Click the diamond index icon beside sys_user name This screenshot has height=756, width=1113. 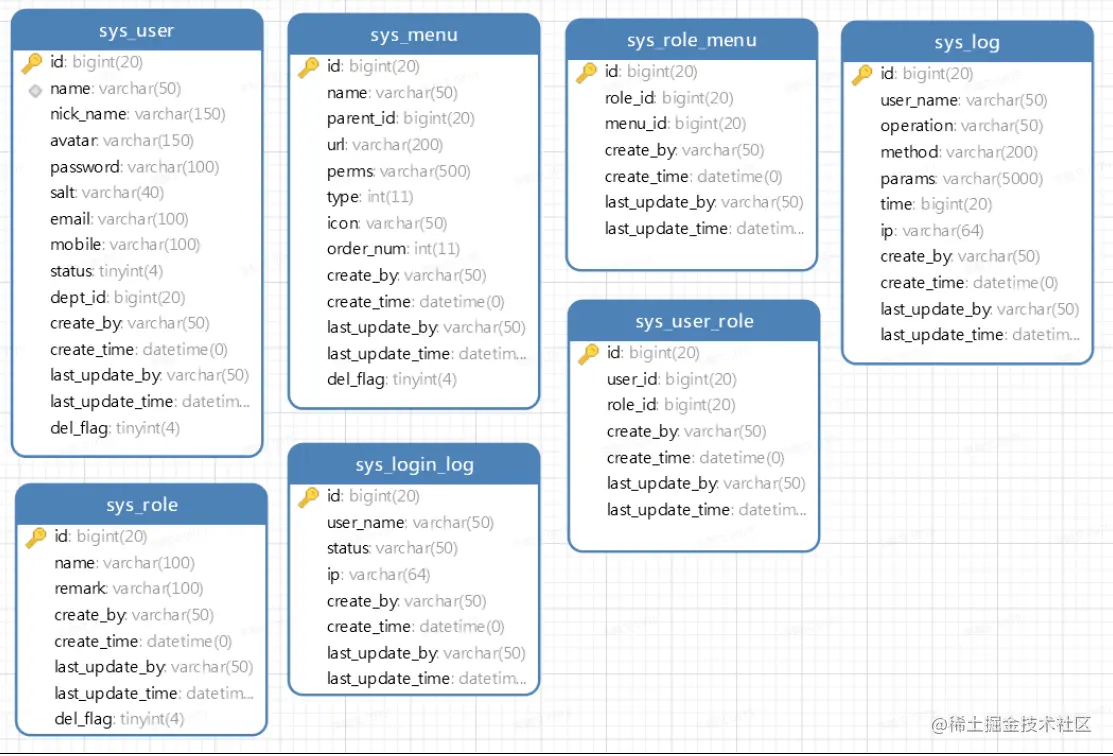point(35,90)
